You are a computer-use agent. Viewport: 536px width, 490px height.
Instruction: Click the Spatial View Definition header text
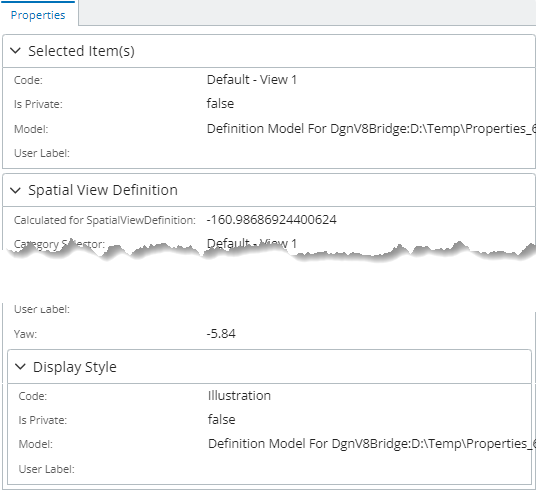(x=103, y=190)
